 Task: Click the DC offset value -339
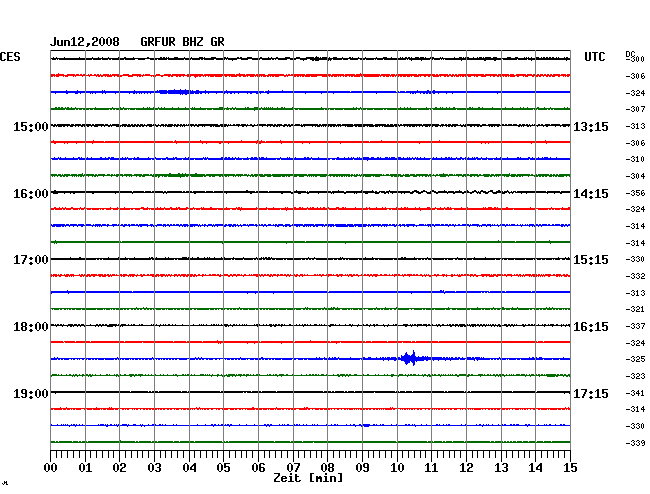click(x=635, y=443)
